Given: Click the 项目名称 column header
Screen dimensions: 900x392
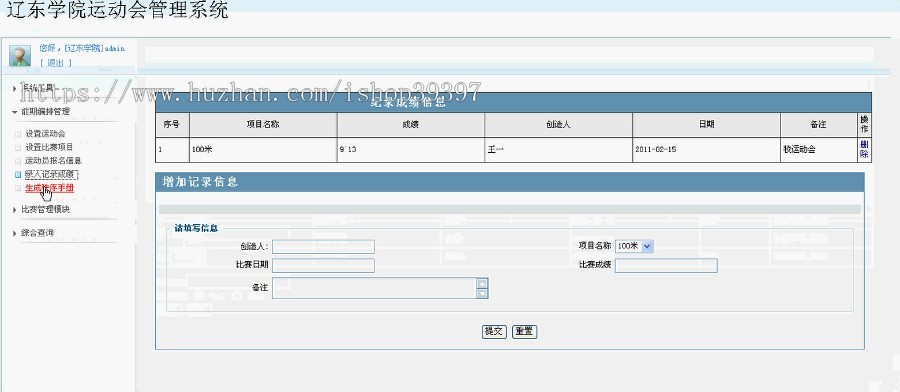Looking at the screenshot, I should click(263, 125).
